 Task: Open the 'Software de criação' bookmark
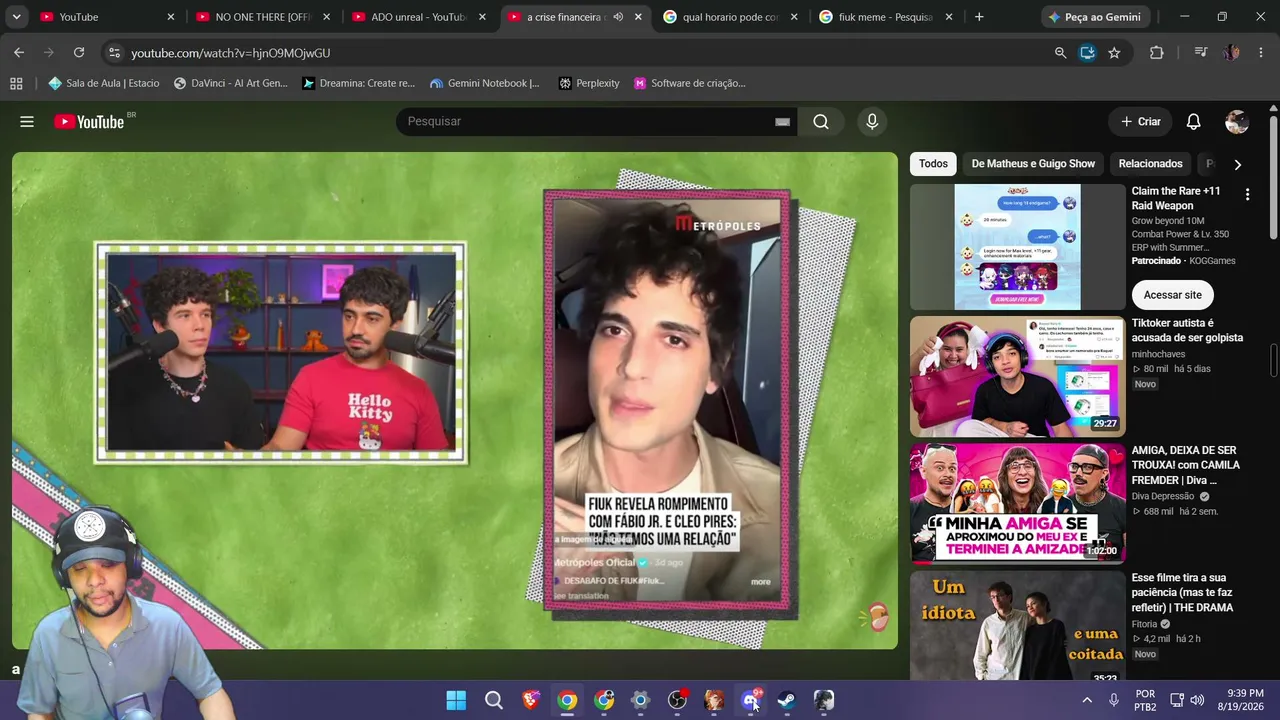tap(690, 83)
